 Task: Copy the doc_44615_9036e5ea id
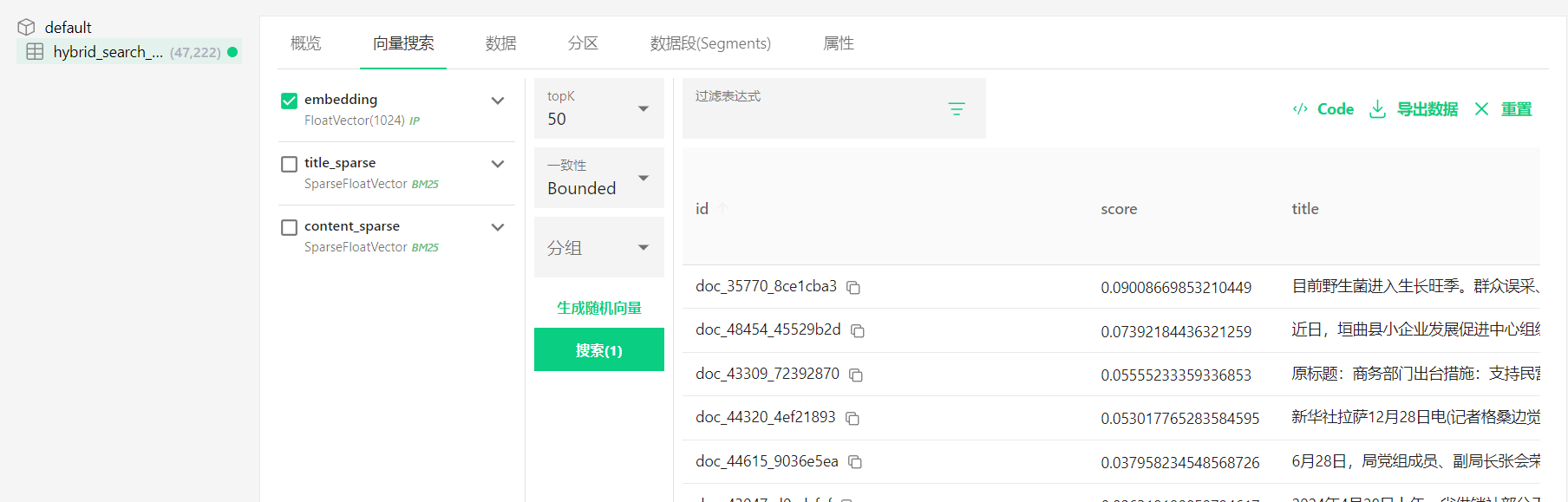click(855, 462)
